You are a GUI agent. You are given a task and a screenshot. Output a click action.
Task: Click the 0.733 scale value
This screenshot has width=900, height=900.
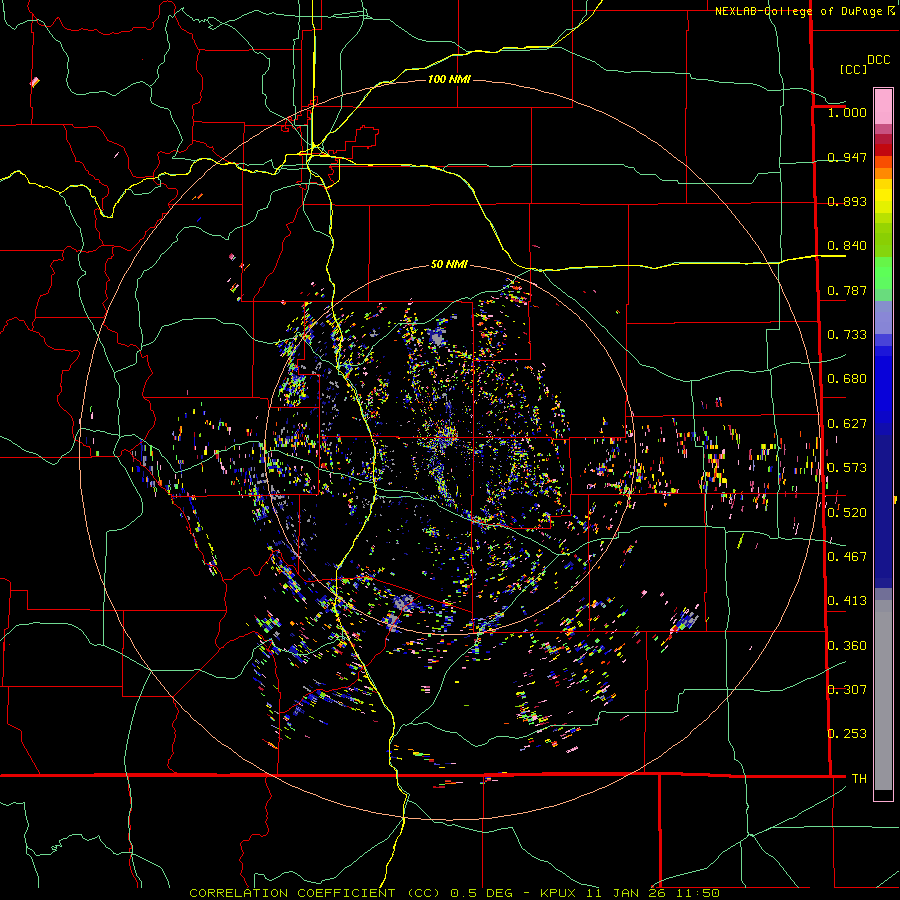pyautogui.click(x=847, y=335)
